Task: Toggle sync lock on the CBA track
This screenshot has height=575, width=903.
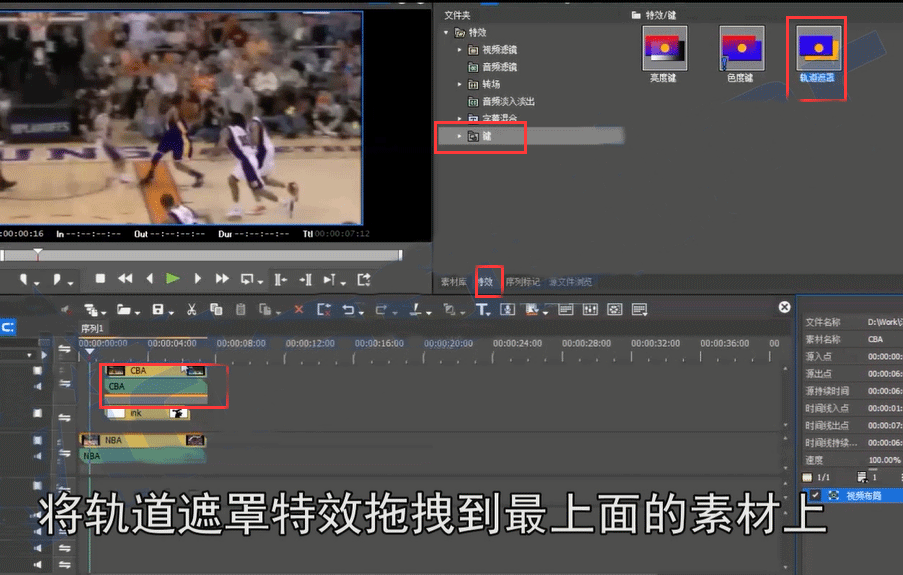Action: point(64,384)
